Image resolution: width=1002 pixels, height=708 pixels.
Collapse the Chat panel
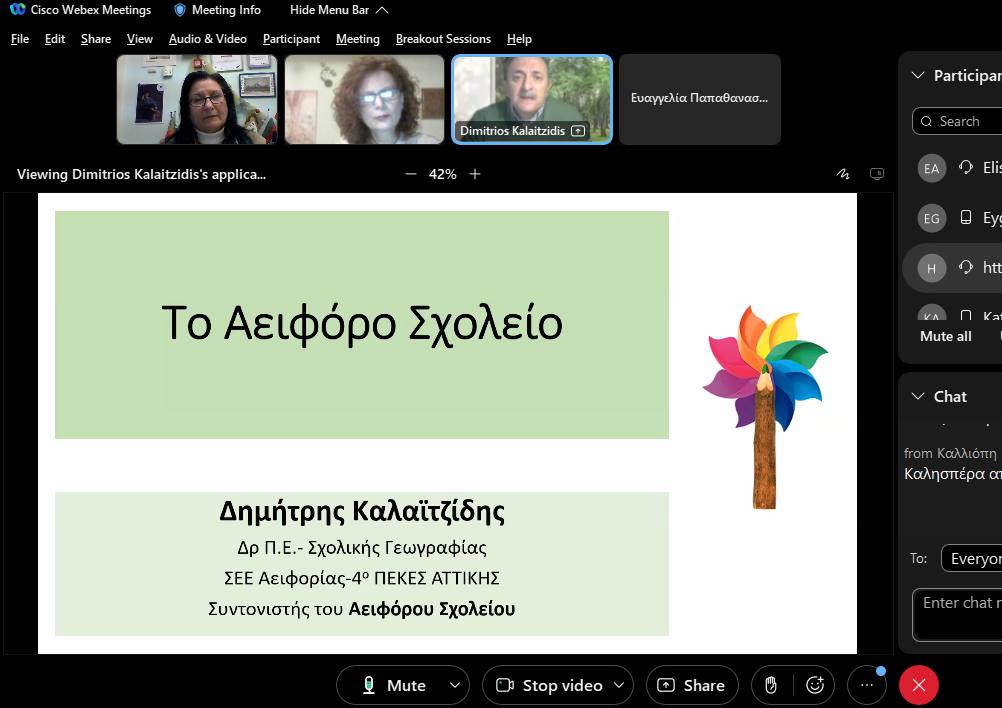[917, 397]
